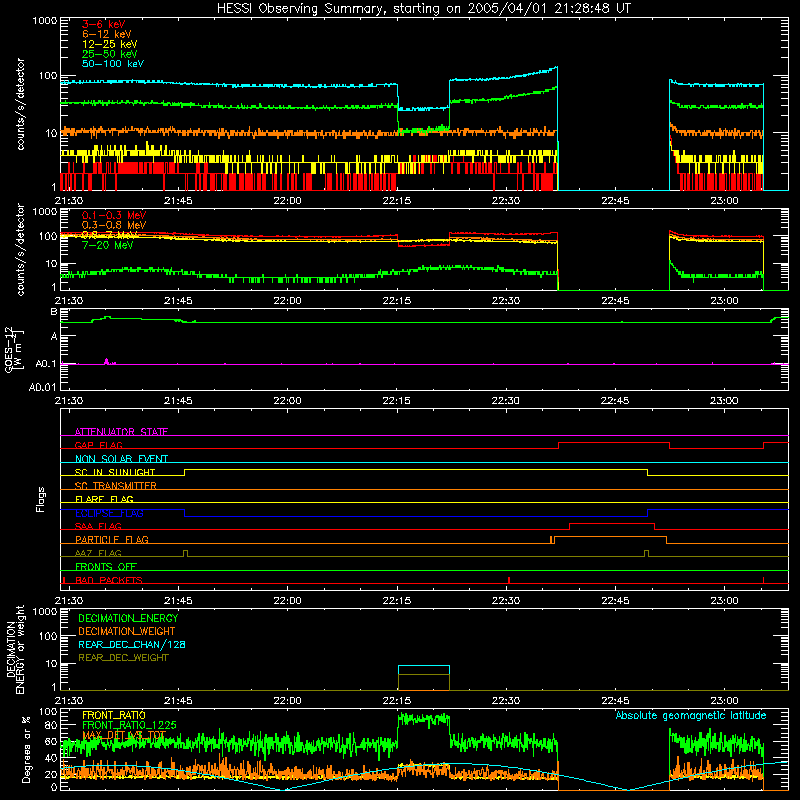Click the SC_TRANSMITTER flag label
800x800 pixels.
coord(116,485)
